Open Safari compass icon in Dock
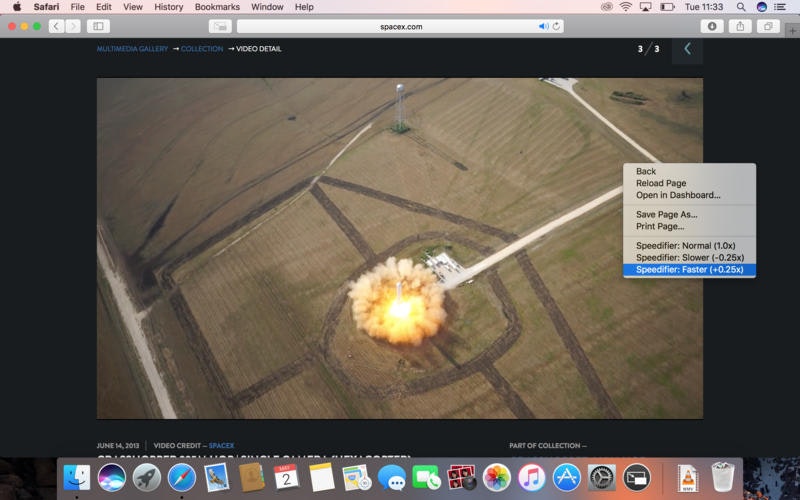 coord(182,478)
